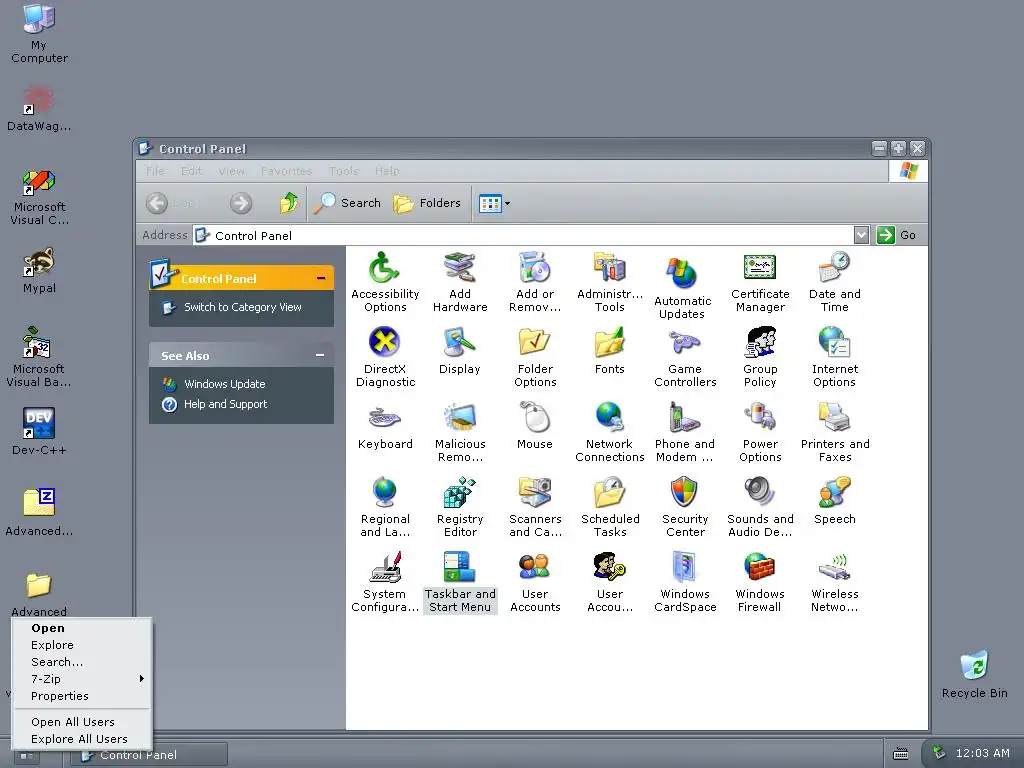Click the Go button
Screen dimensions: 1024x768
[x=897, y=235]
